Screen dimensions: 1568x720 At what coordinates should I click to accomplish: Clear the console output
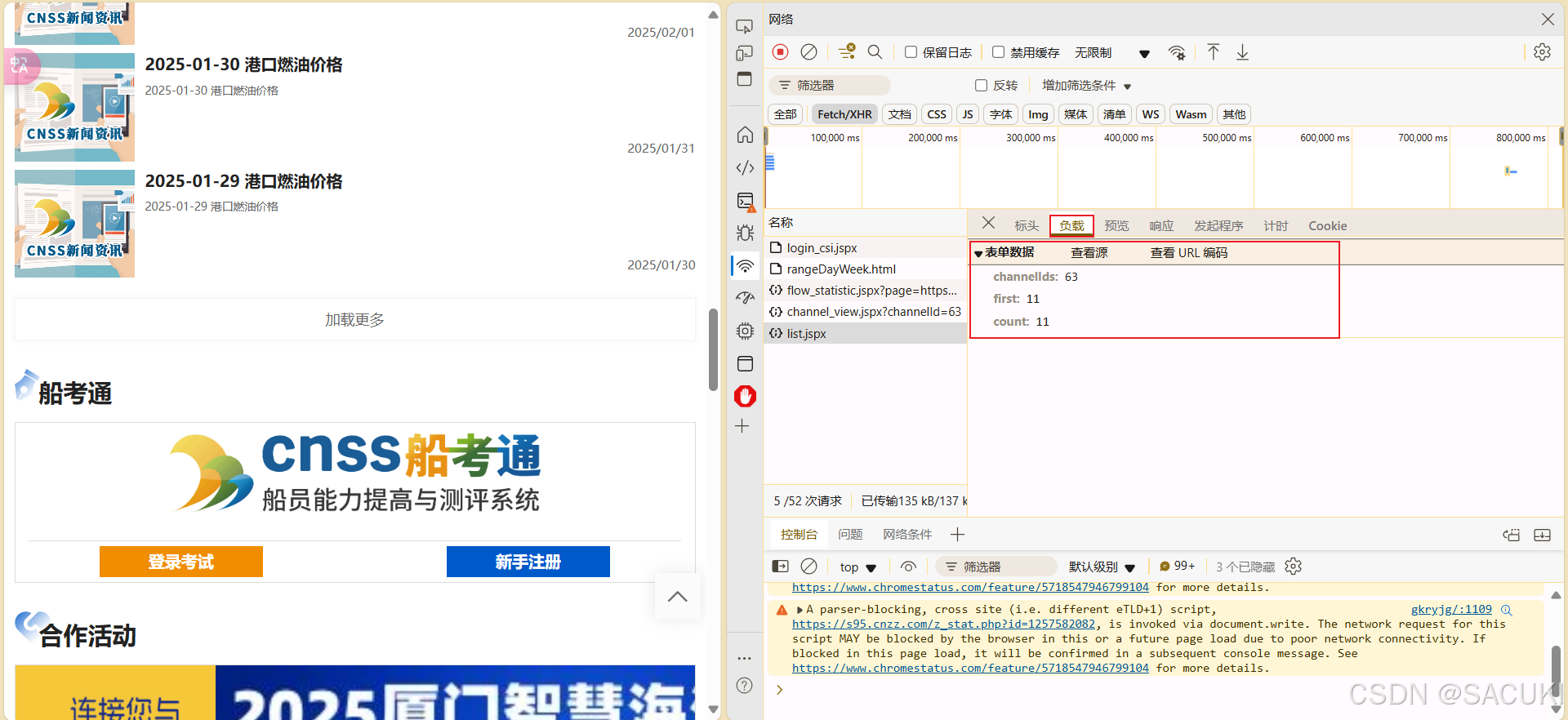[x=808, y=567]
